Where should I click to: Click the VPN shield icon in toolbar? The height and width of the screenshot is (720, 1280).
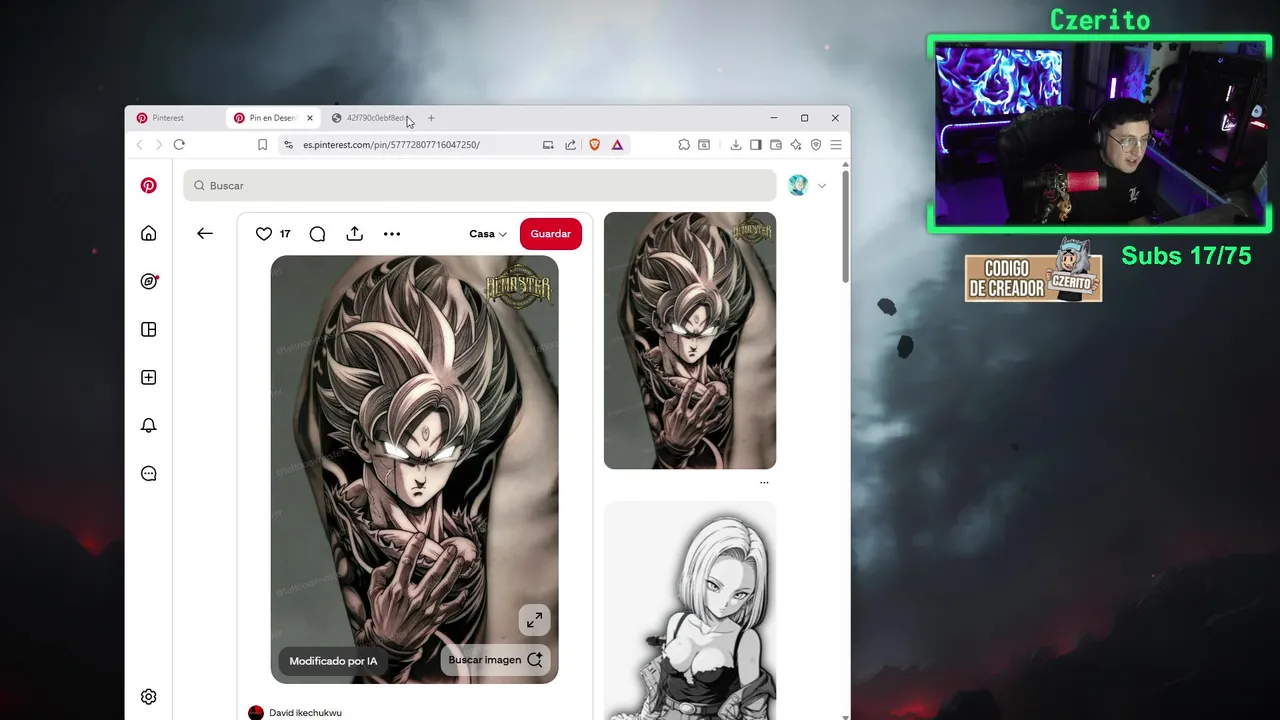pyautogui.click(x=816, y=145)
